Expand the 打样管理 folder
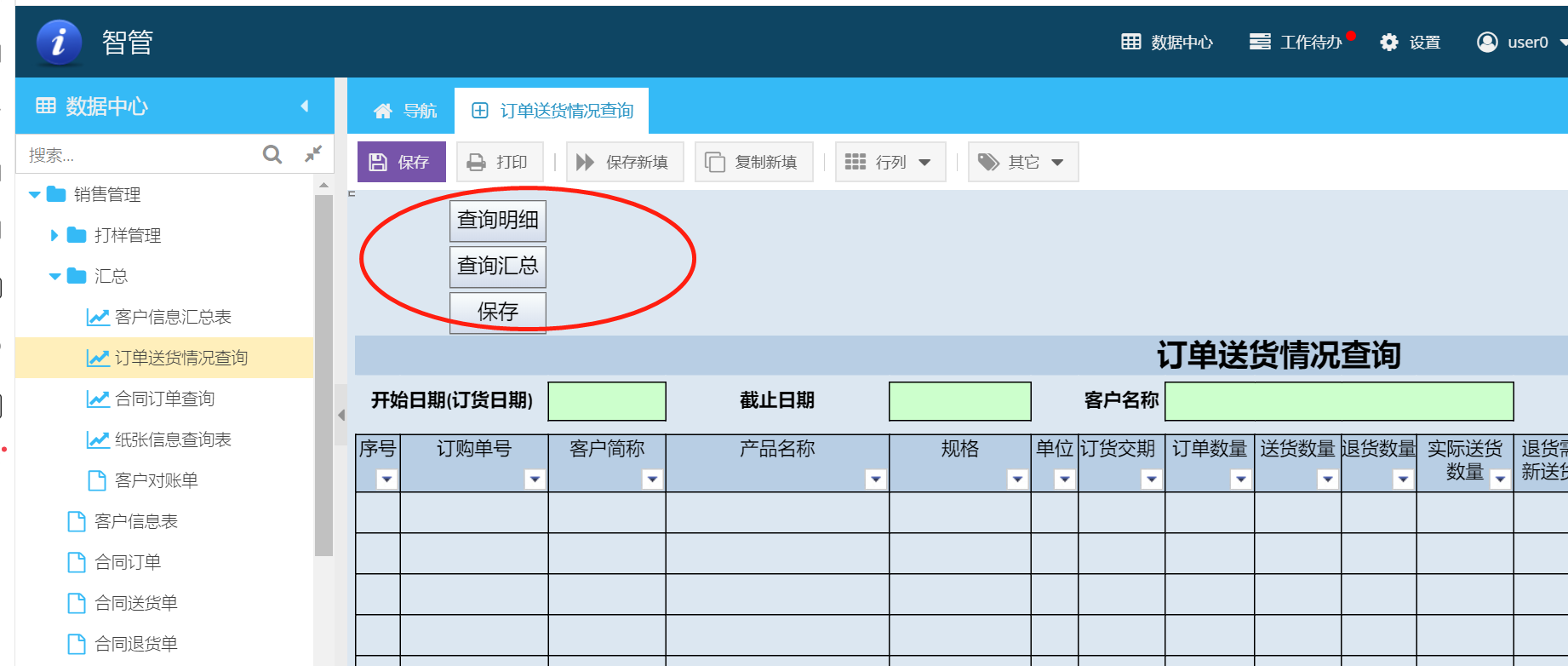The image size is (1568, 666). 54,235
